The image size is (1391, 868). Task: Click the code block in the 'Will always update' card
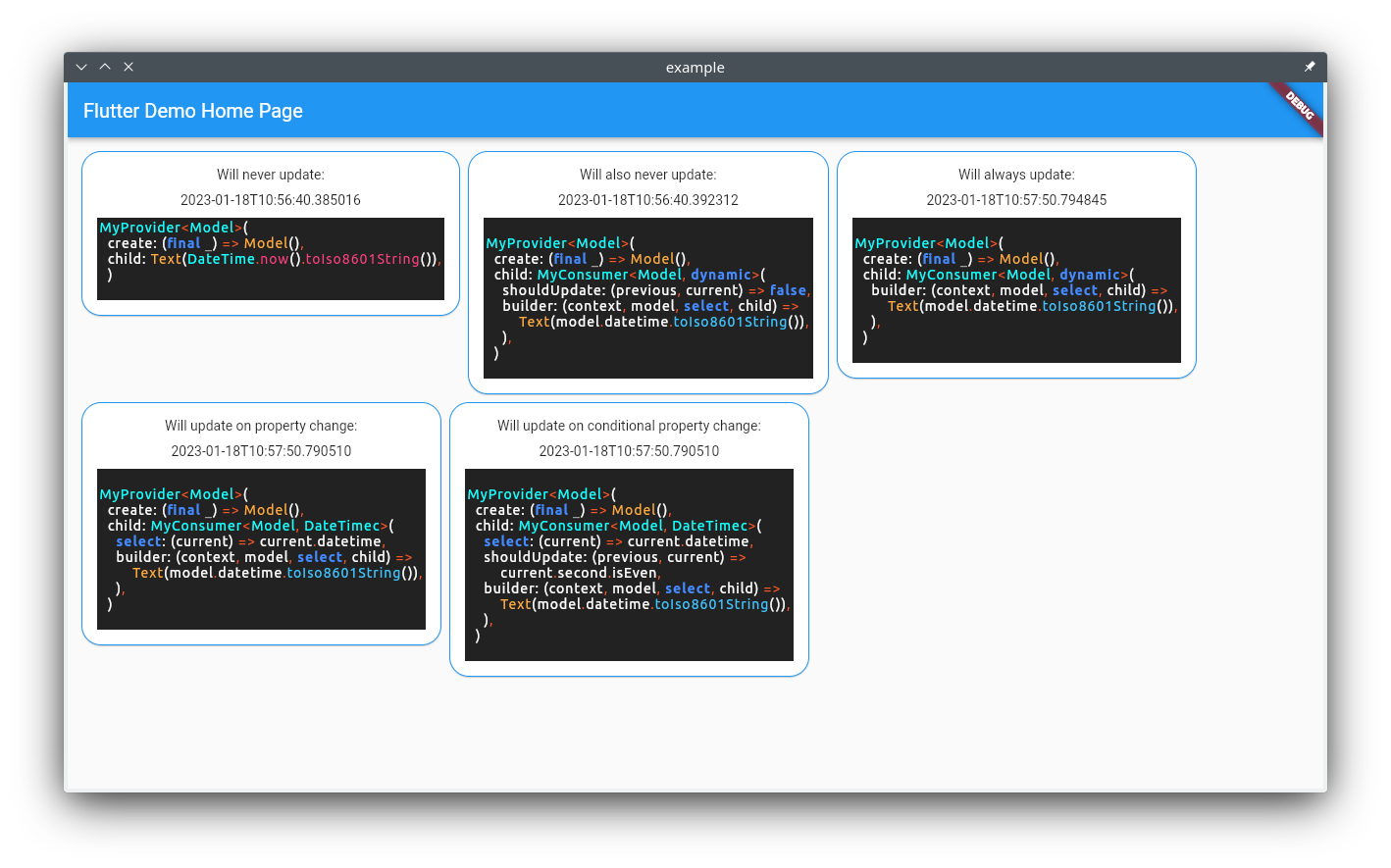[1016, 290]
